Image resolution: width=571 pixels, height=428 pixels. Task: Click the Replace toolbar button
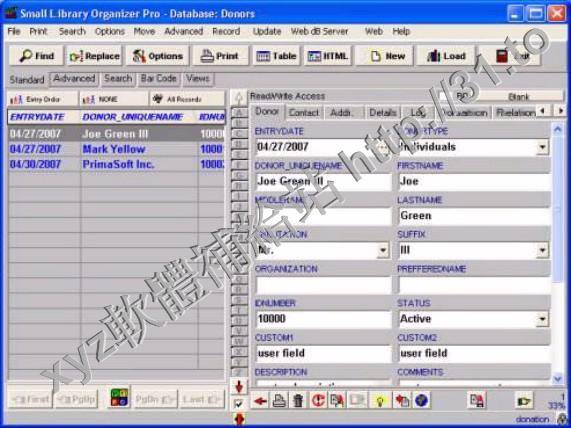(x=94, y=56)
